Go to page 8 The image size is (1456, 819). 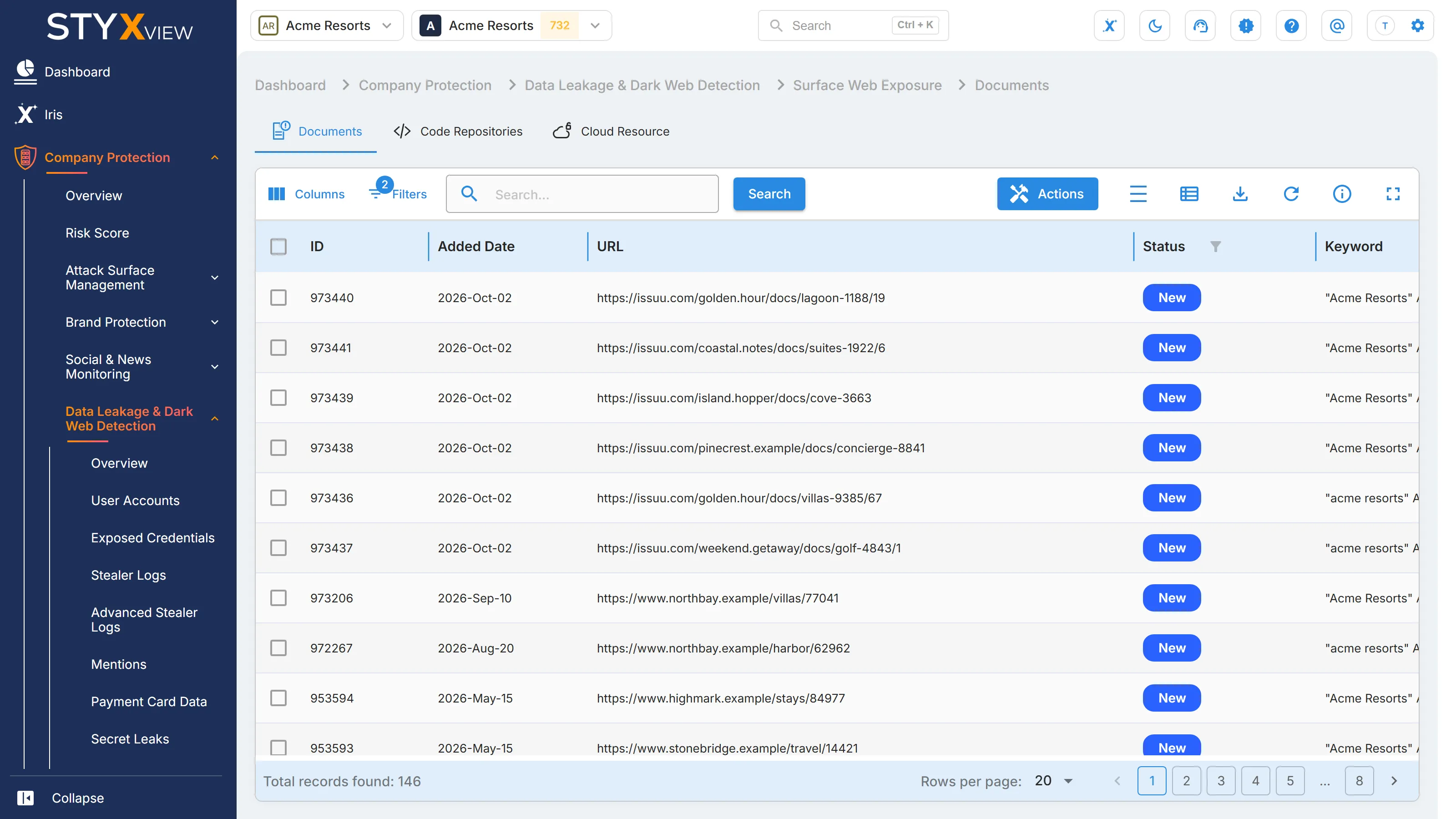pyautogui.click(x=1359, y=781)
